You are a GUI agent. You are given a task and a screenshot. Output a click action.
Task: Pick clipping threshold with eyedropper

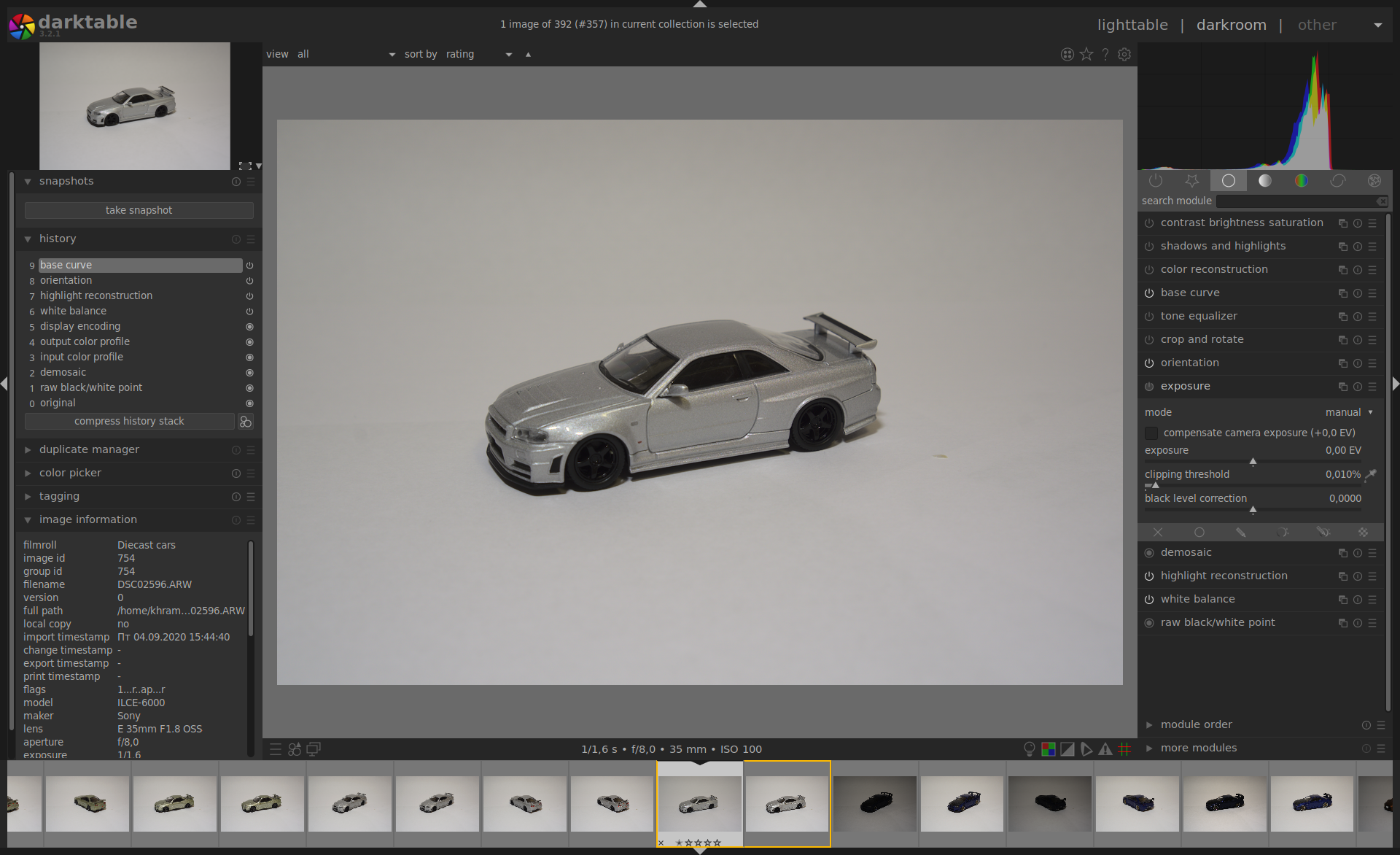coord(1372,474)
